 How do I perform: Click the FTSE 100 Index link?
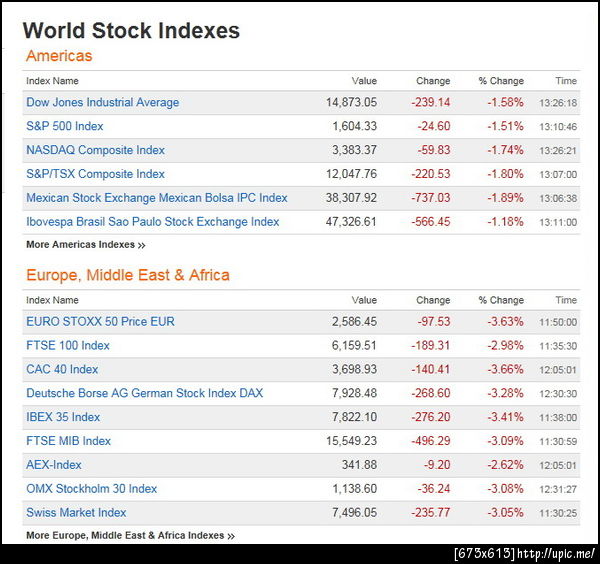[68, 345]
